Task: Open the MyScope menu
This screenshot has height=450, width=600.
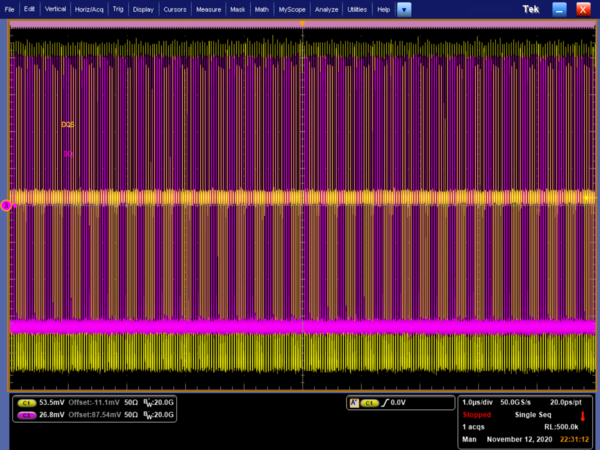Action: (x=292, y=9)
